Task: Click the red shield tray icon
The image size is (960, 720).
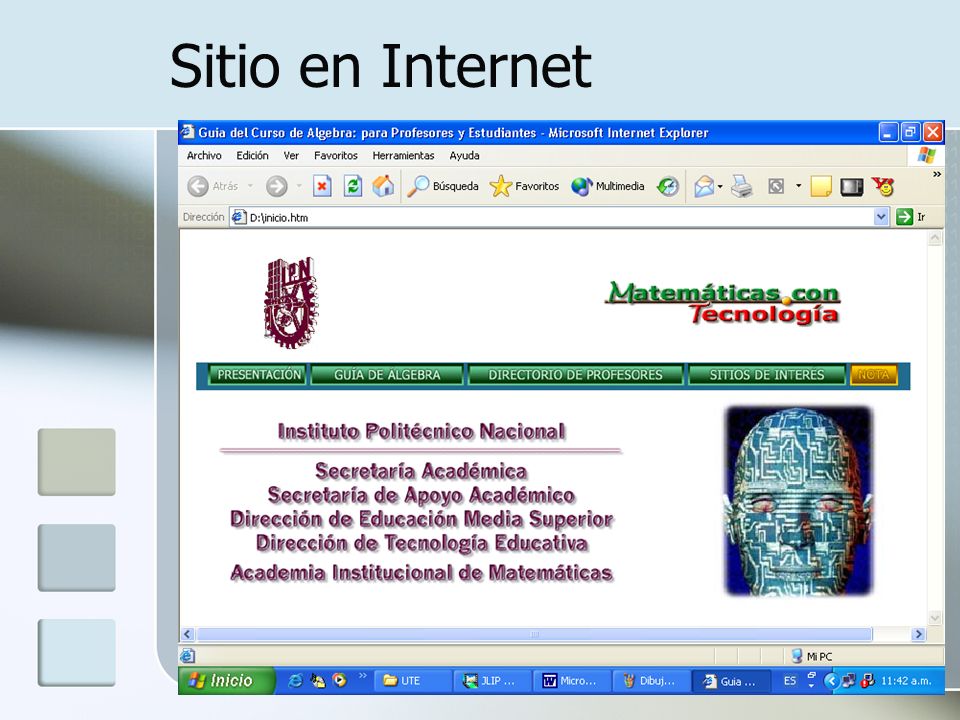Action: point(868,680)
